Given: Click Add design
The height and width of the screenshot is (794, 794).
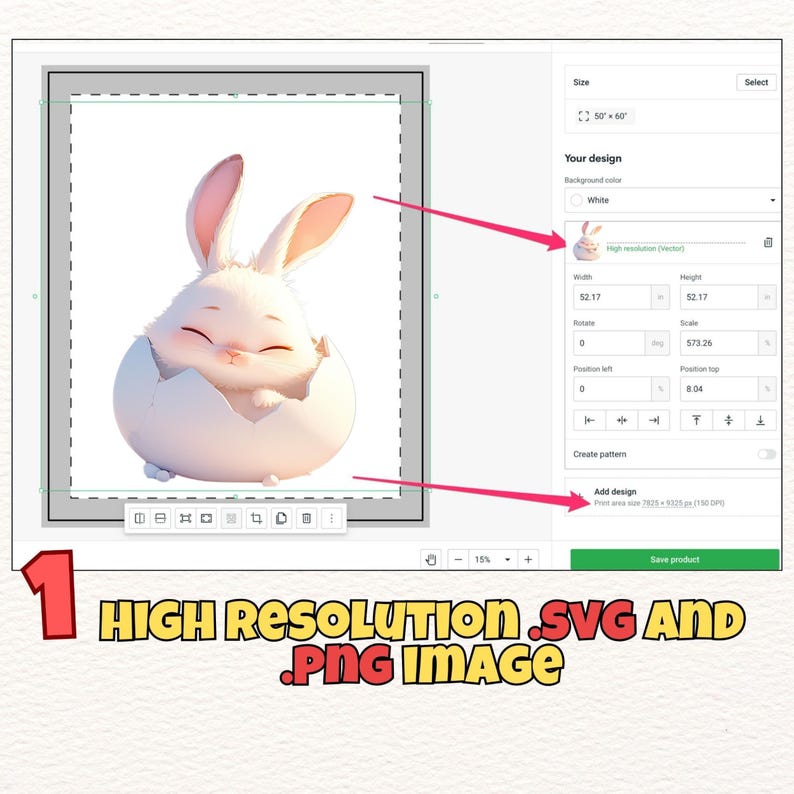Looking at the screenshot, I should [x=615, y=491].
